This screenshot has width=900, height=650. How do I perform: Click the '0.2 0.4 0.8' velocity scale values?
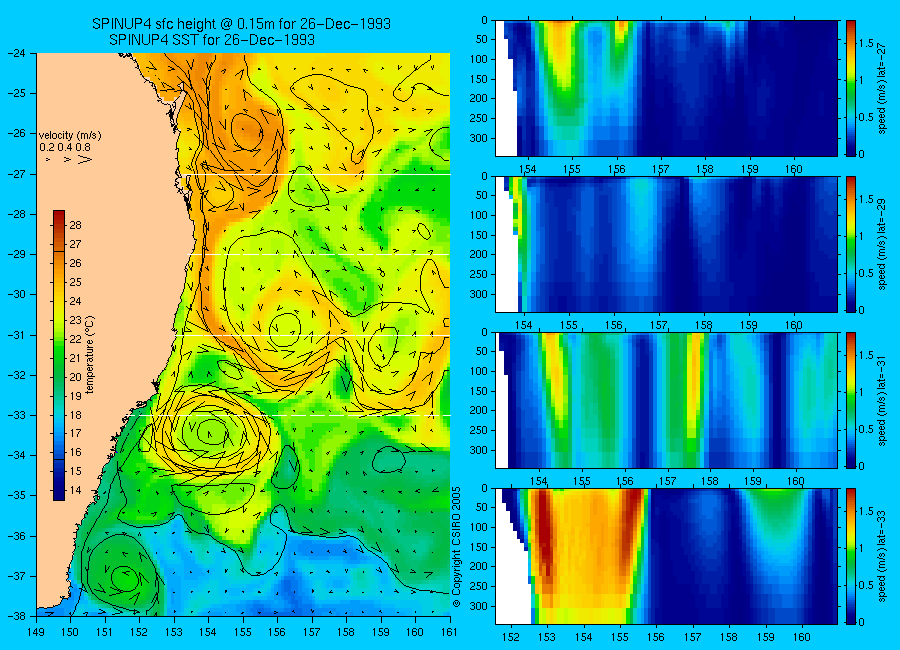(x=65, y=147)
